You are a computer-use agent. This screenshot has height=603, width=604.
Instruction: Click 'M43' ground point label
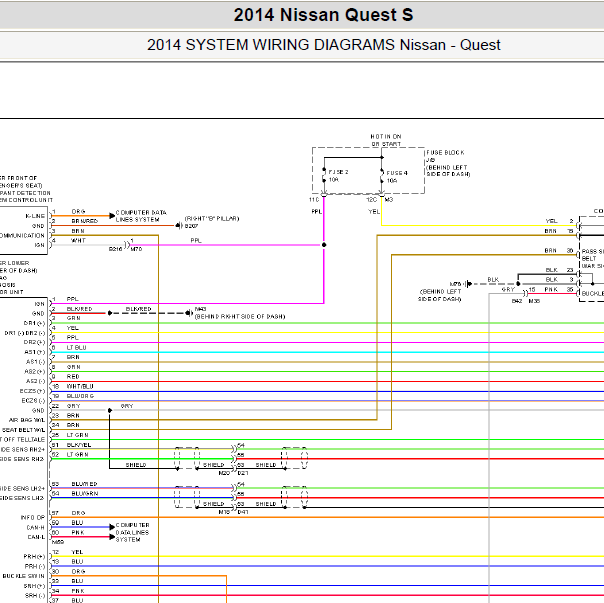[x=200, y=309]
